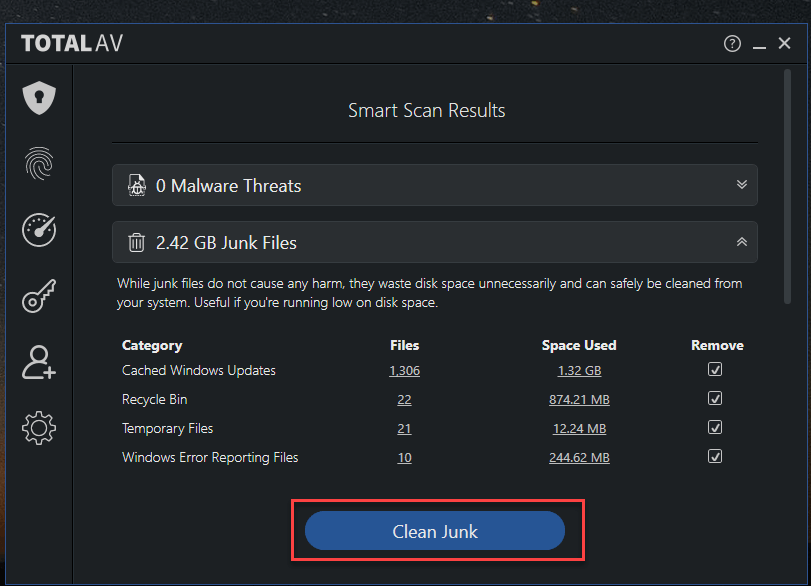
Task: Open the add user referral section
Action: coord(39,362)
